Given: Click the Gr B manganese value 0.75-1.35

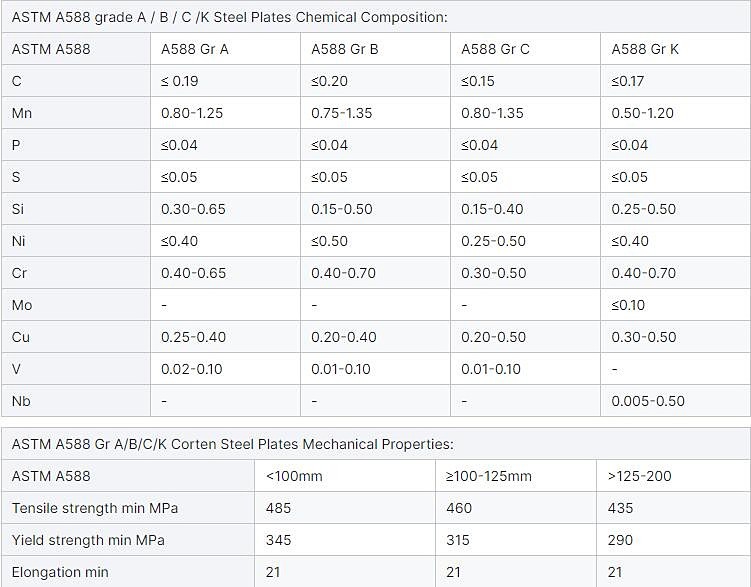Looking at the screenshot, I should [341, 113].
